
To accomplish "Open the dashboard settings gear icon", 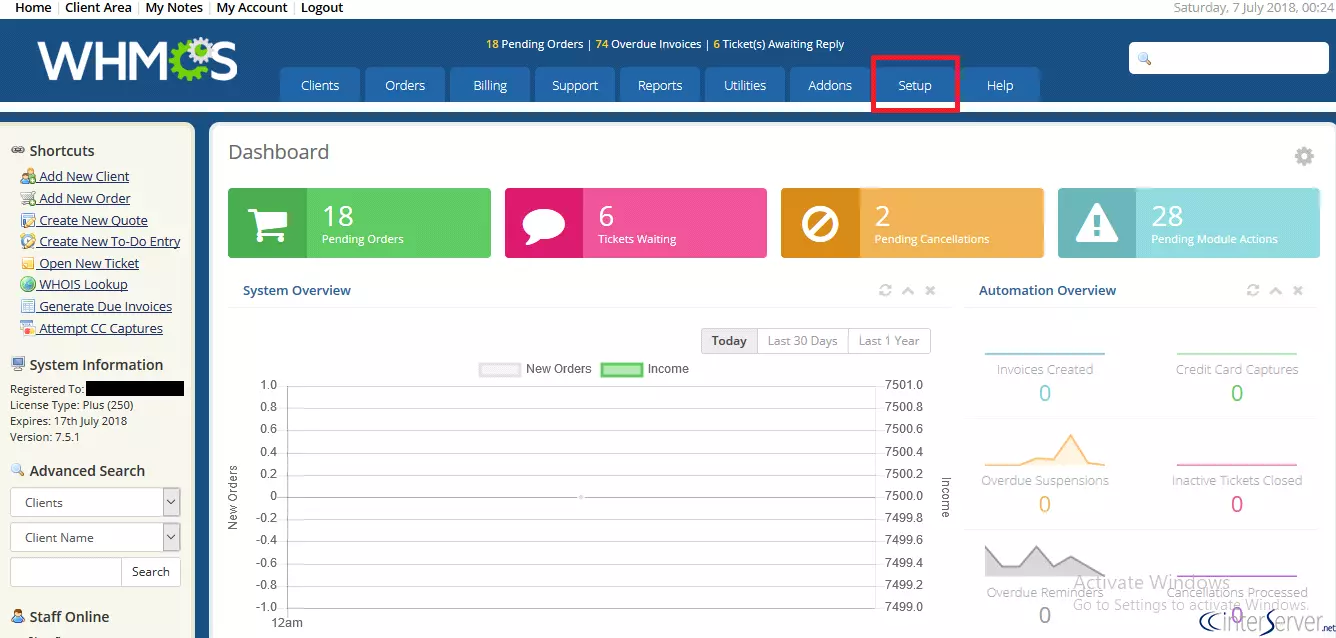I will pyautogui.click(x=1303, y=156).
